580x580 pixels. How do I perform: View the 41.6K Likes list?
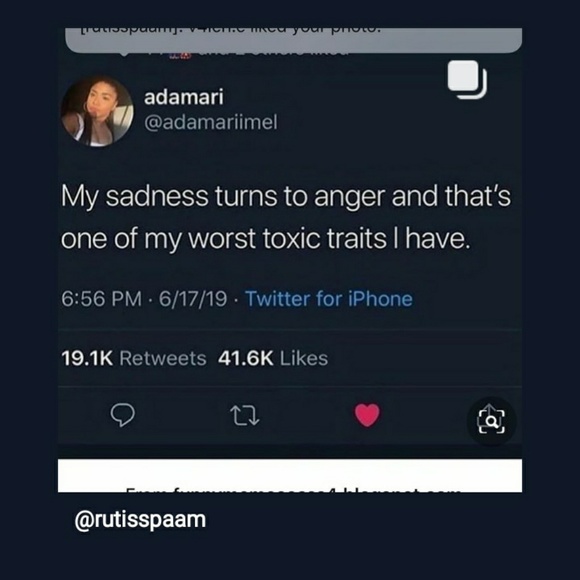[x=273, y=358]
